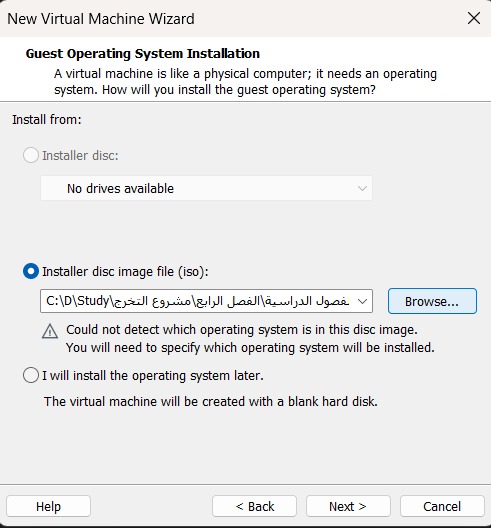Screen dimensions: 491x528
Task: Click the install later option label
Action: coord(153,375)
